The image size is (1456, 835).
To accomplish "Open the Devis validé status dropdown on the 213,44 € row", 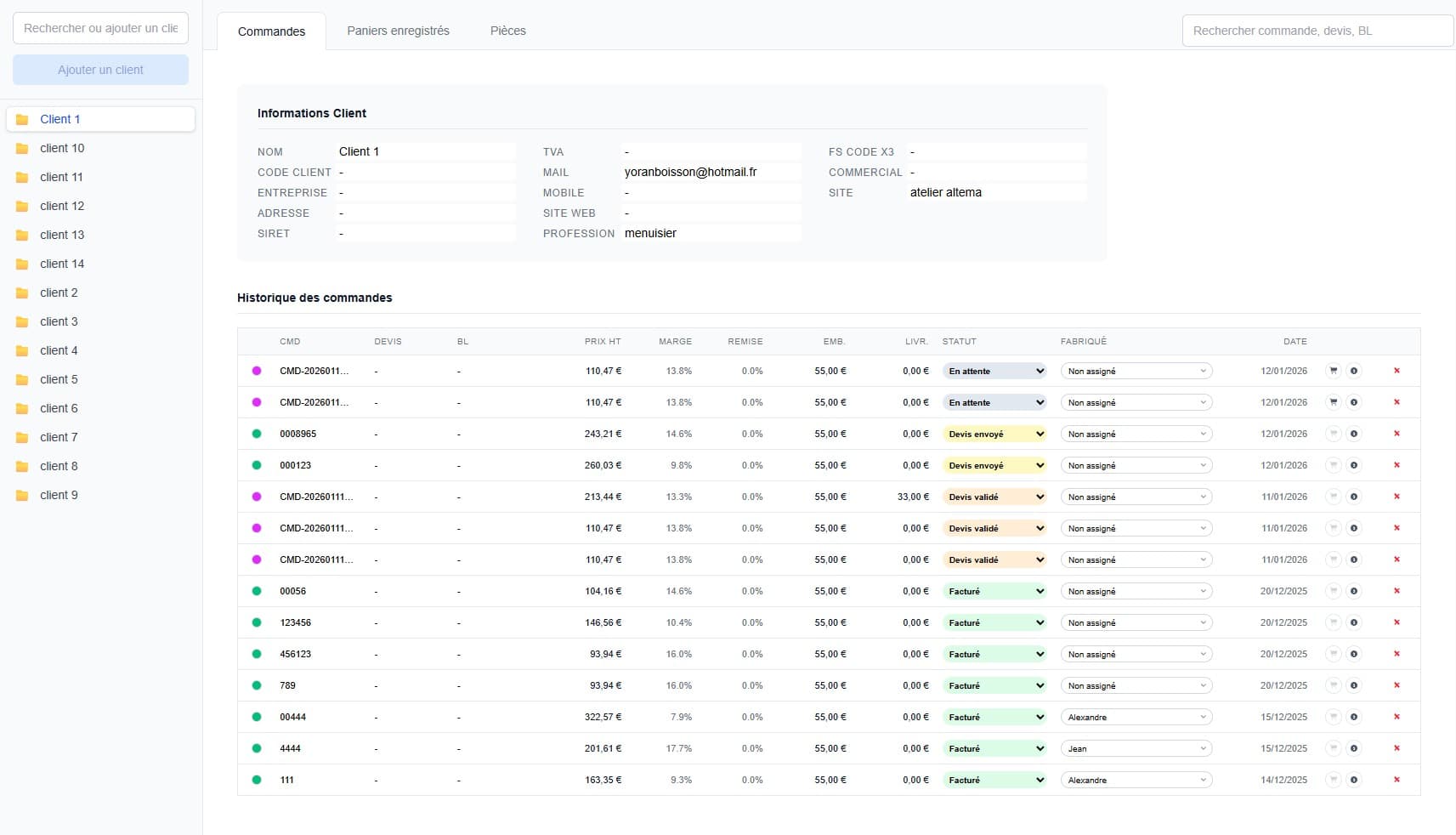I will click(x=994, y=497).
